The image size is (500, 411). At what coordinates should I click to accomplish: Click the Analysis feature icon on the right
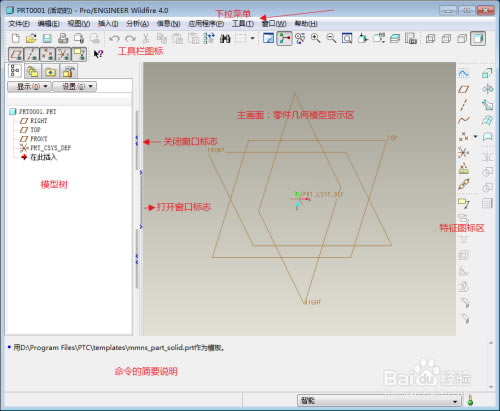point(464,169)
